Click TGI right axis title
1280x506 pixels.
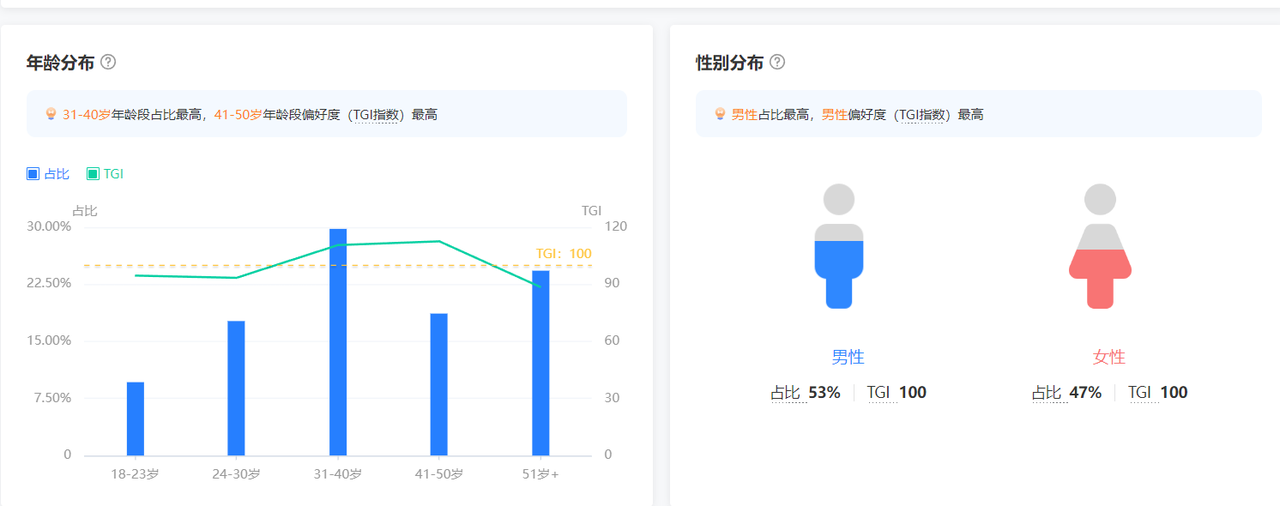coord(592,210)
